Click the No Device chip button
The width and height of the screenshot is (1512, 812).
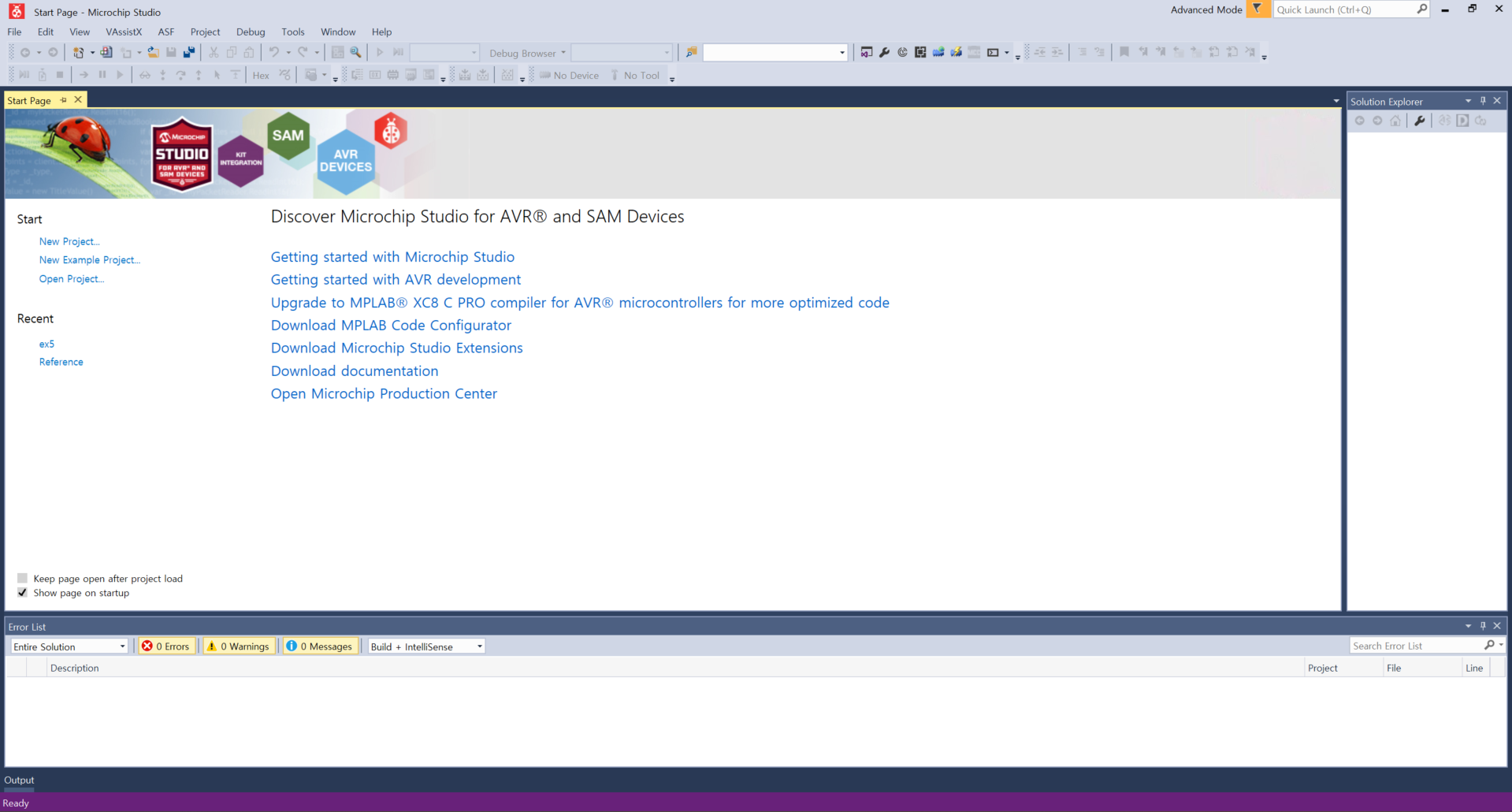pyautogui.click(x=569, y=76)
